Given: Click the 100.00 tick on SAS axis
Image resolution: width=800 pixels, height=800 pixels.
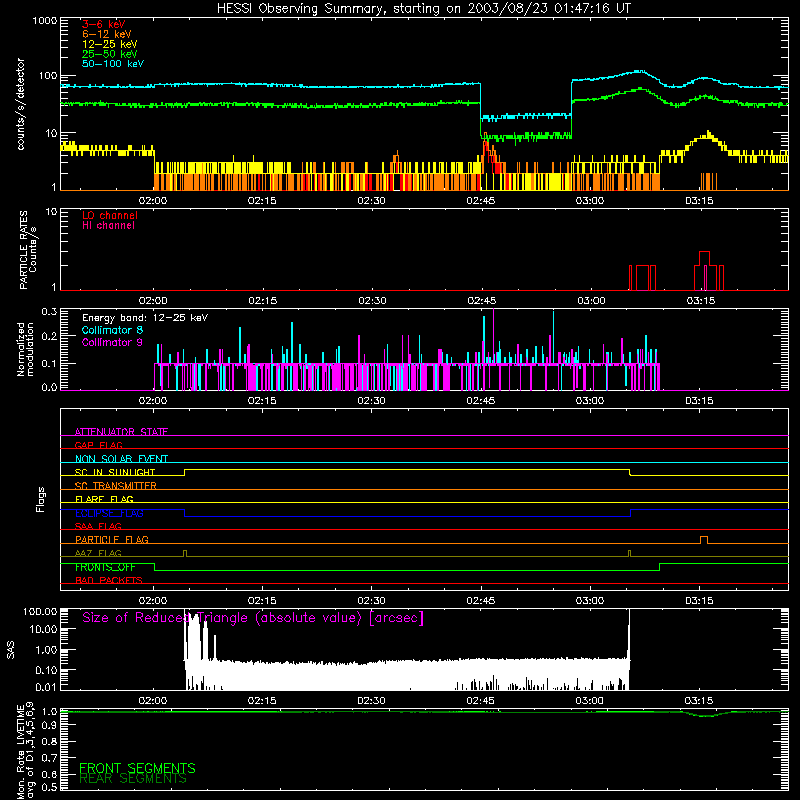Looking at the screenshot, I should 40,612.
